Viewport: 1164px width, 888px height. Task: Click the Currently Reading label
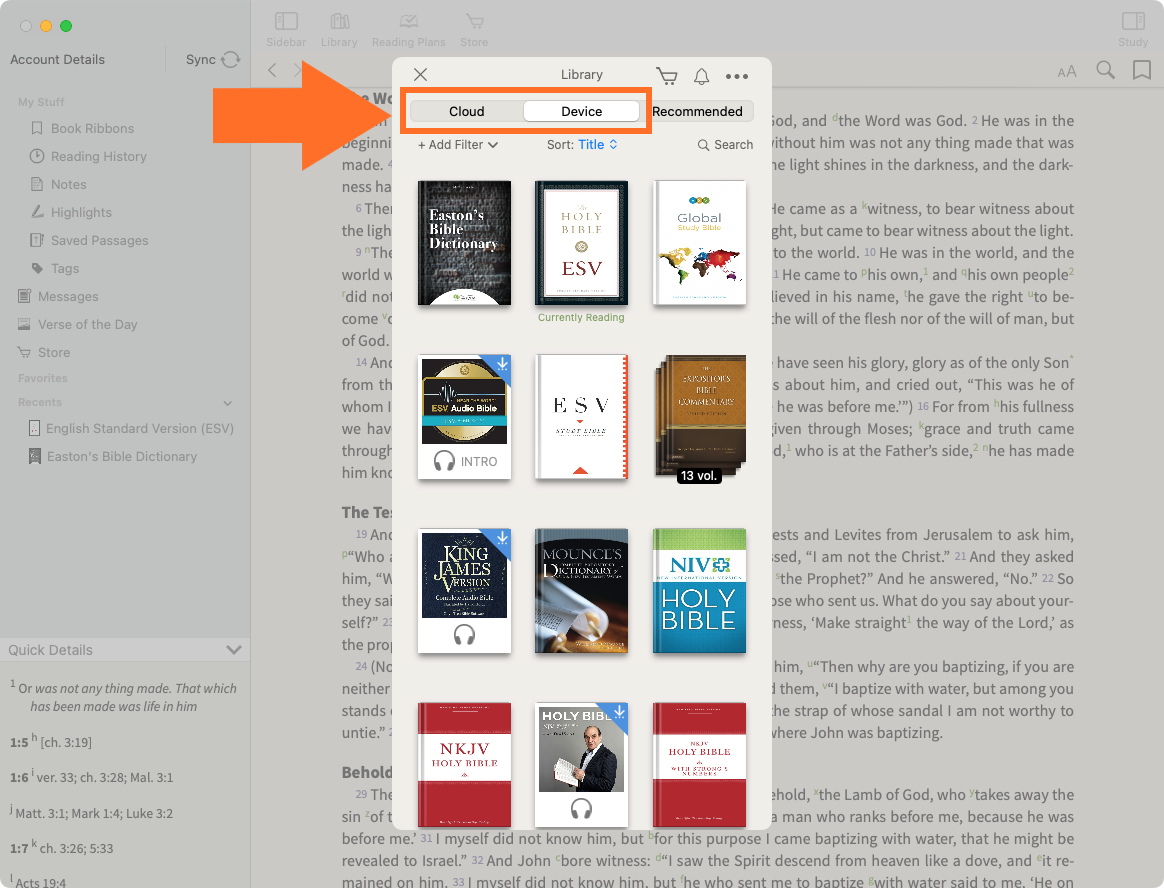pyautogui.click(x=581, y=317)
